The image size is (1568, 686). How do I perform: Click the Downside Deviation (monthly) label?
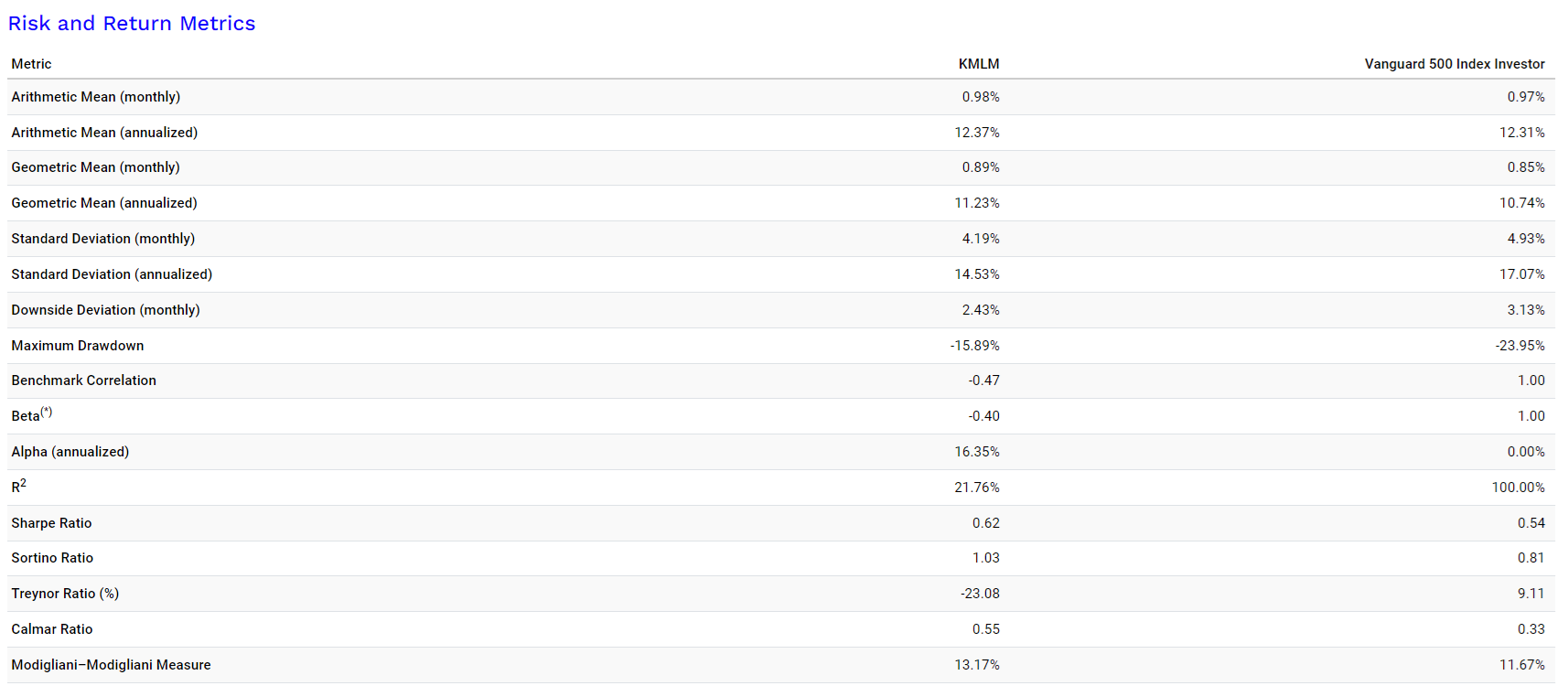coord(105,310)
